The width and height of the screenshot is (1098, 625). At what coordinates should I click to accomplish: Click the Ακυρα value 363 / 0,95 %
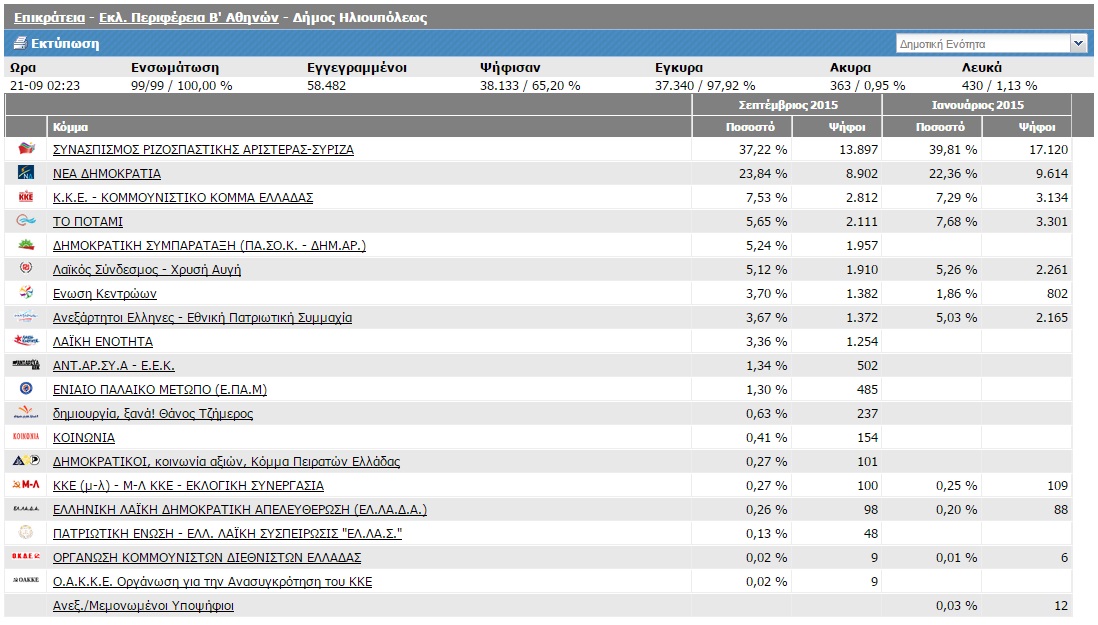[868, 85]
